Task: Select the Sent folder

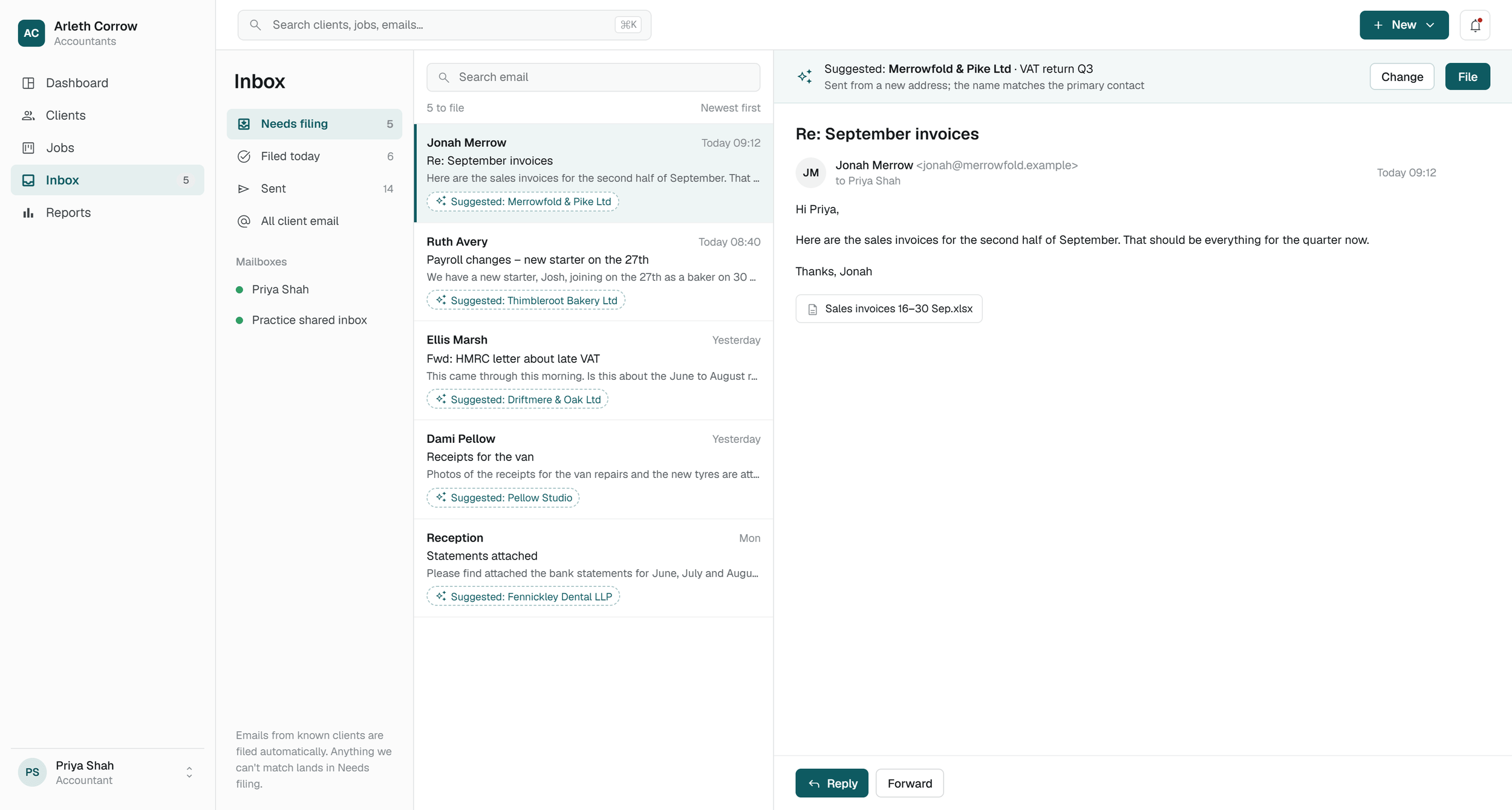Action: [314, 189]
